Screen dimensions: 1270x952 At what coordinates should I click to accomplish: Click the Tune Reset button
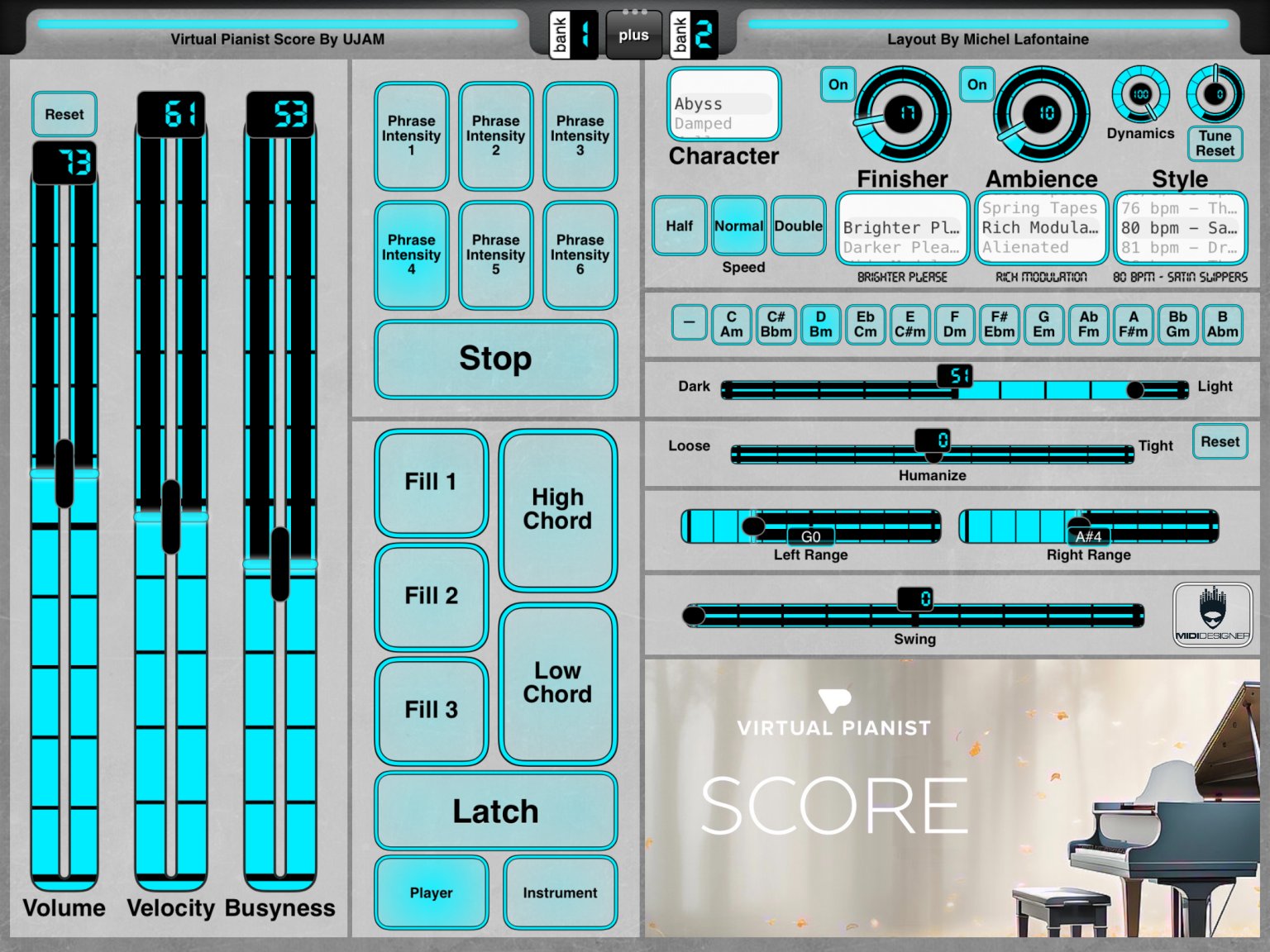1215,144
